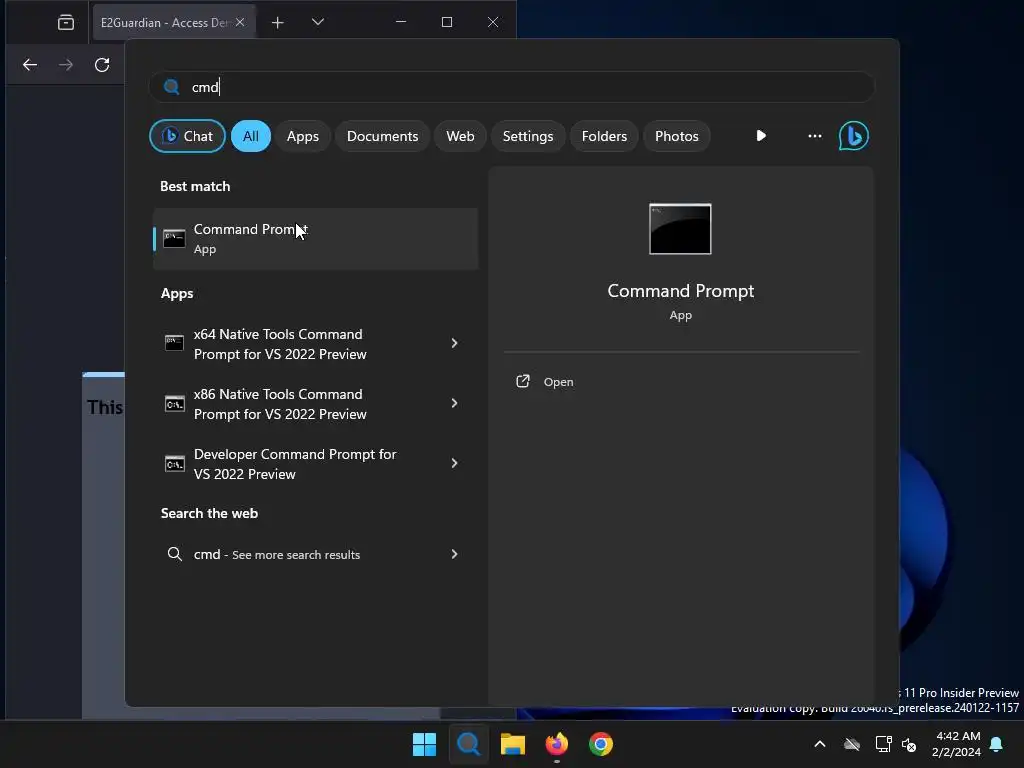Click the network display tray icon
The image size is (1024, 768).
(883, 744)
